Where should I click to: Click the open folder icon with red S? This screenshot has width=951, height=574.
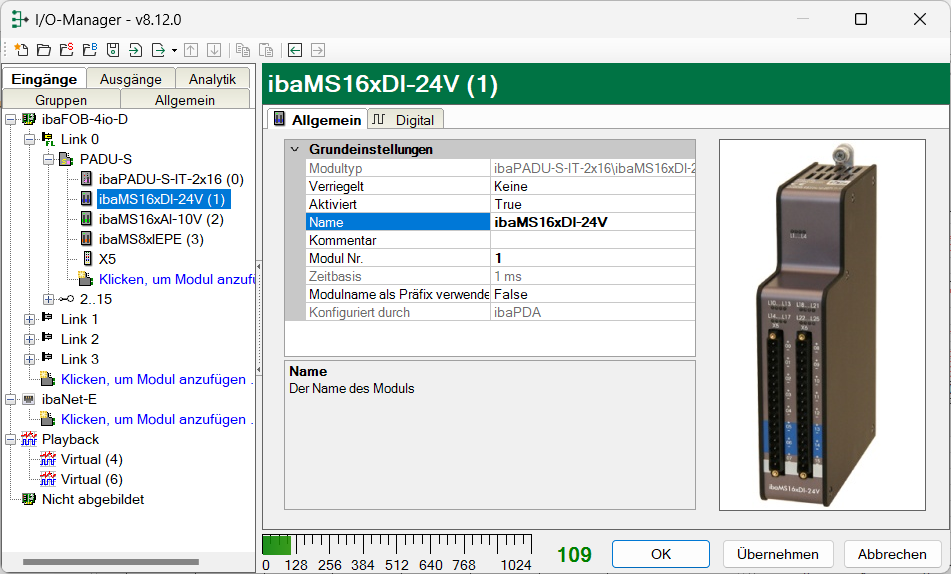pos(66,50)
